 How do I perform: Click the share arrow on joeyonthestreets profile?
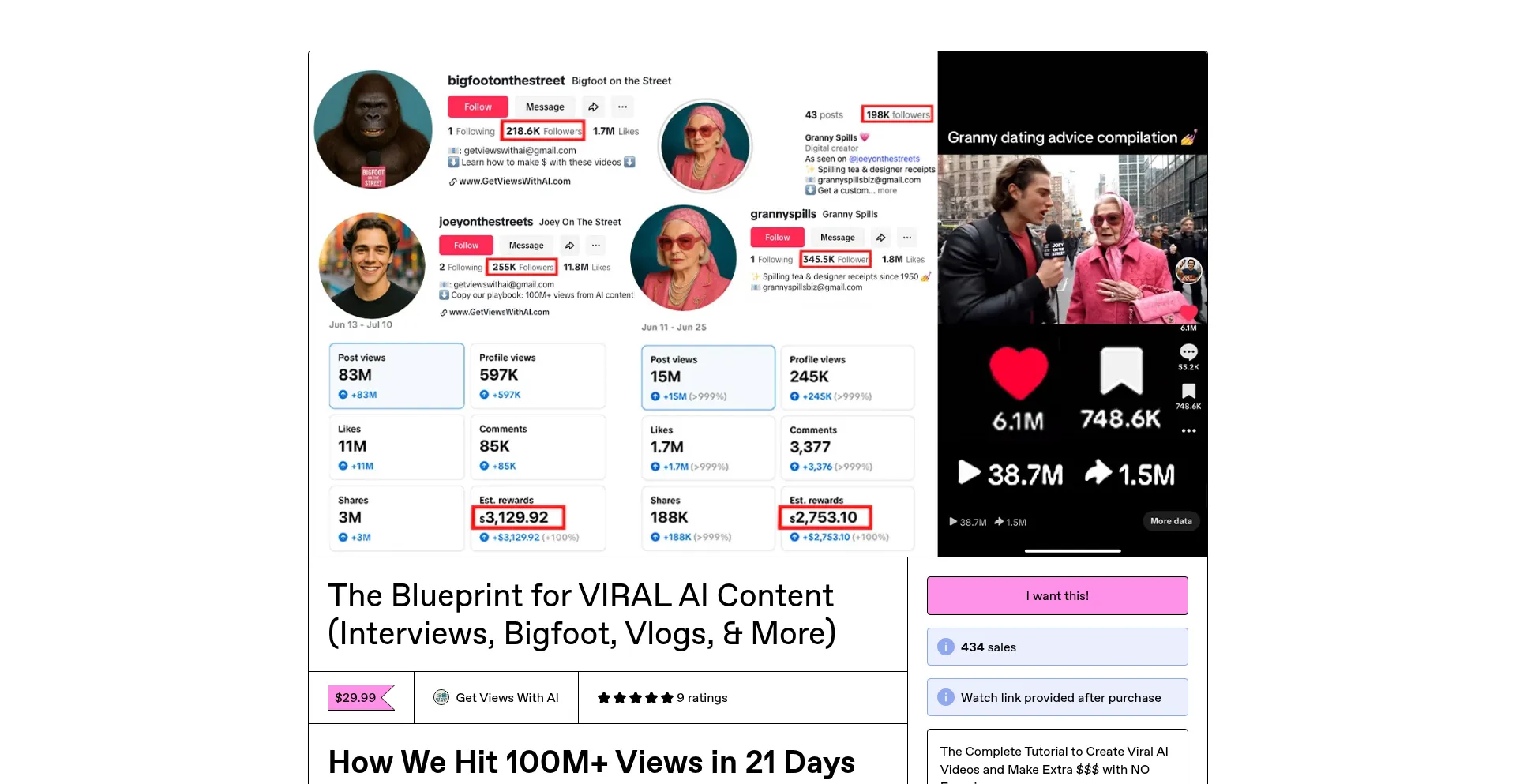[569, 246]
